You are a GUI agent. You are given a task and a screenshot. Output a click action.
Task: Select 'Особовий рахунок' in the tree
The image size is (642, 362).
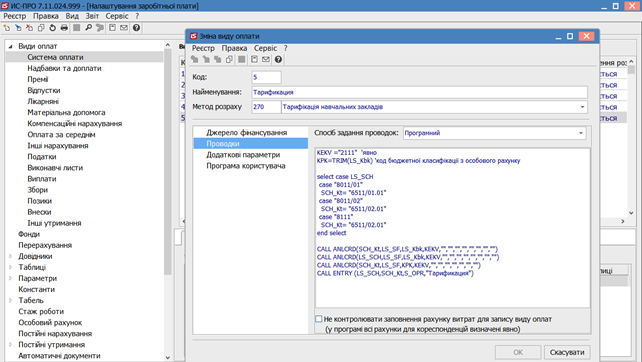pyautogui.click(x=50, y=323)
